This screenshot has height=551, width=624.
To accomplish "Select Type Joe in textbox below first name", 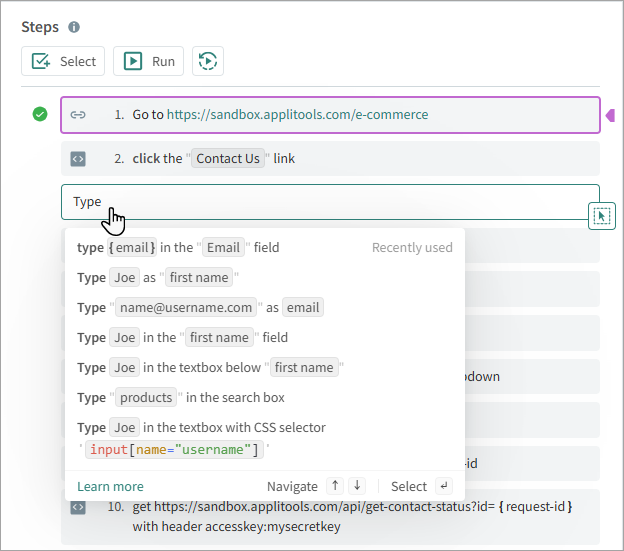I will pyautogui.click(x=210, y=368).
